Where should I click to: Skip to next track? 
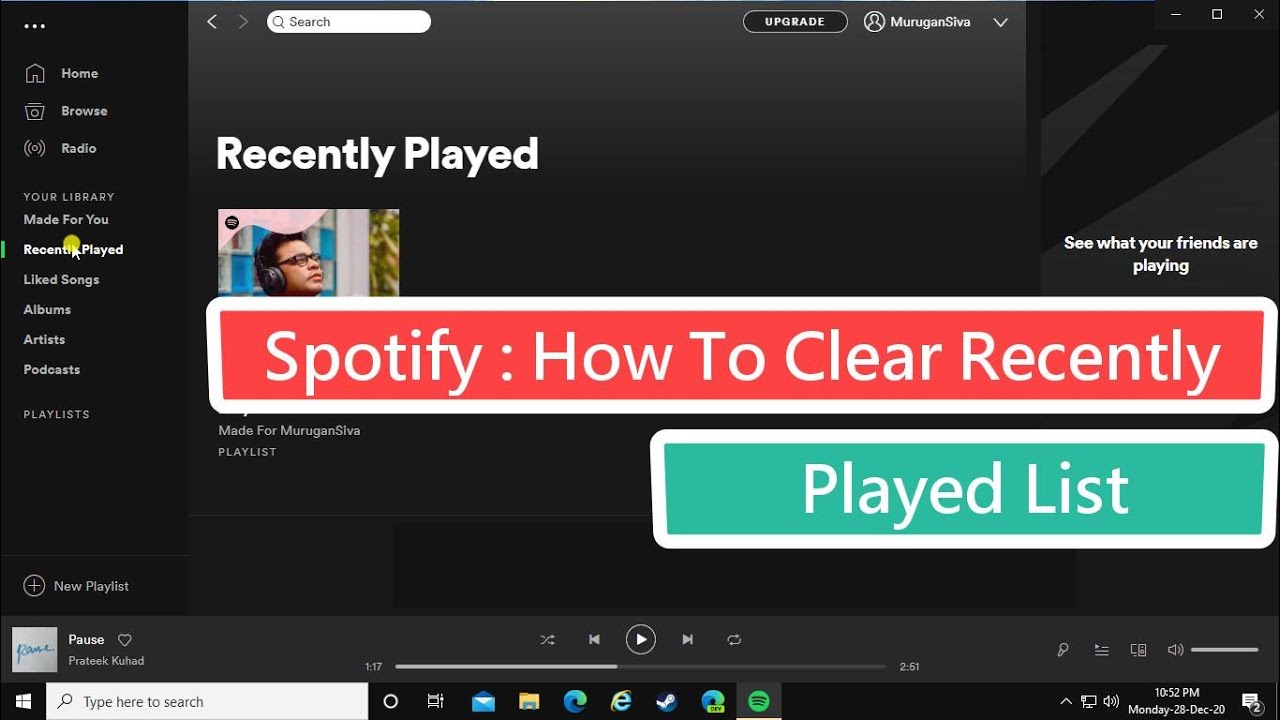[x=687, y=640]
